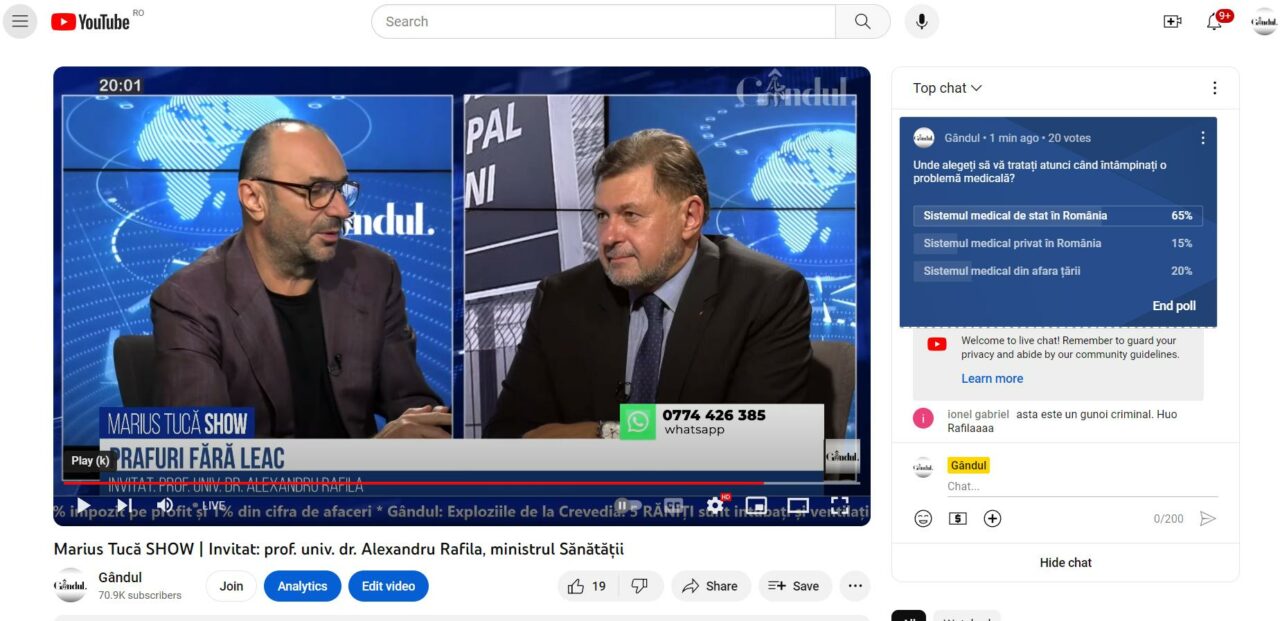1280x621 pixels.
Task: Open the Learn more link
Action: (992, 379)
